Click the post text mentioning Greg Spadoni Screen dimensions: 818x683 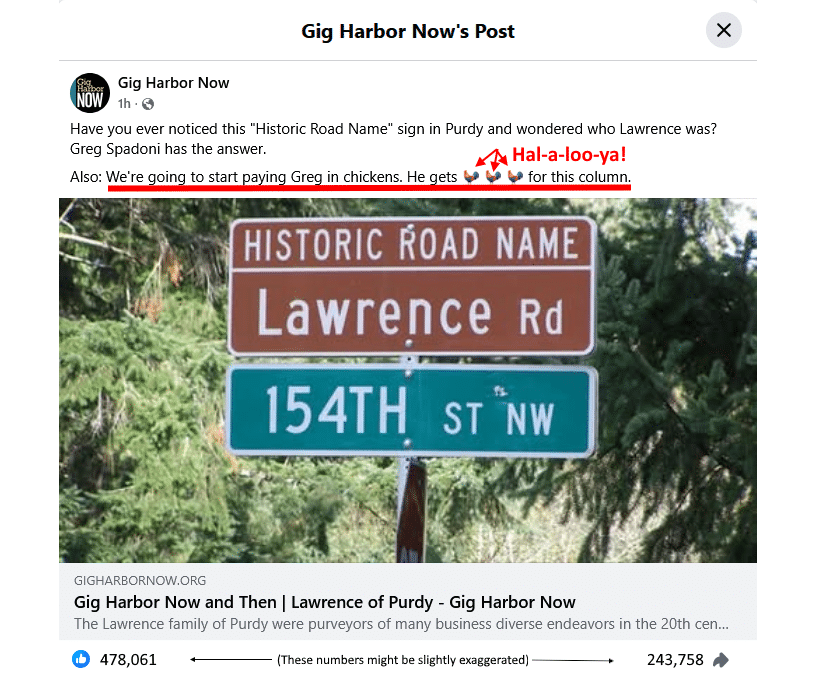click(393, 139)
